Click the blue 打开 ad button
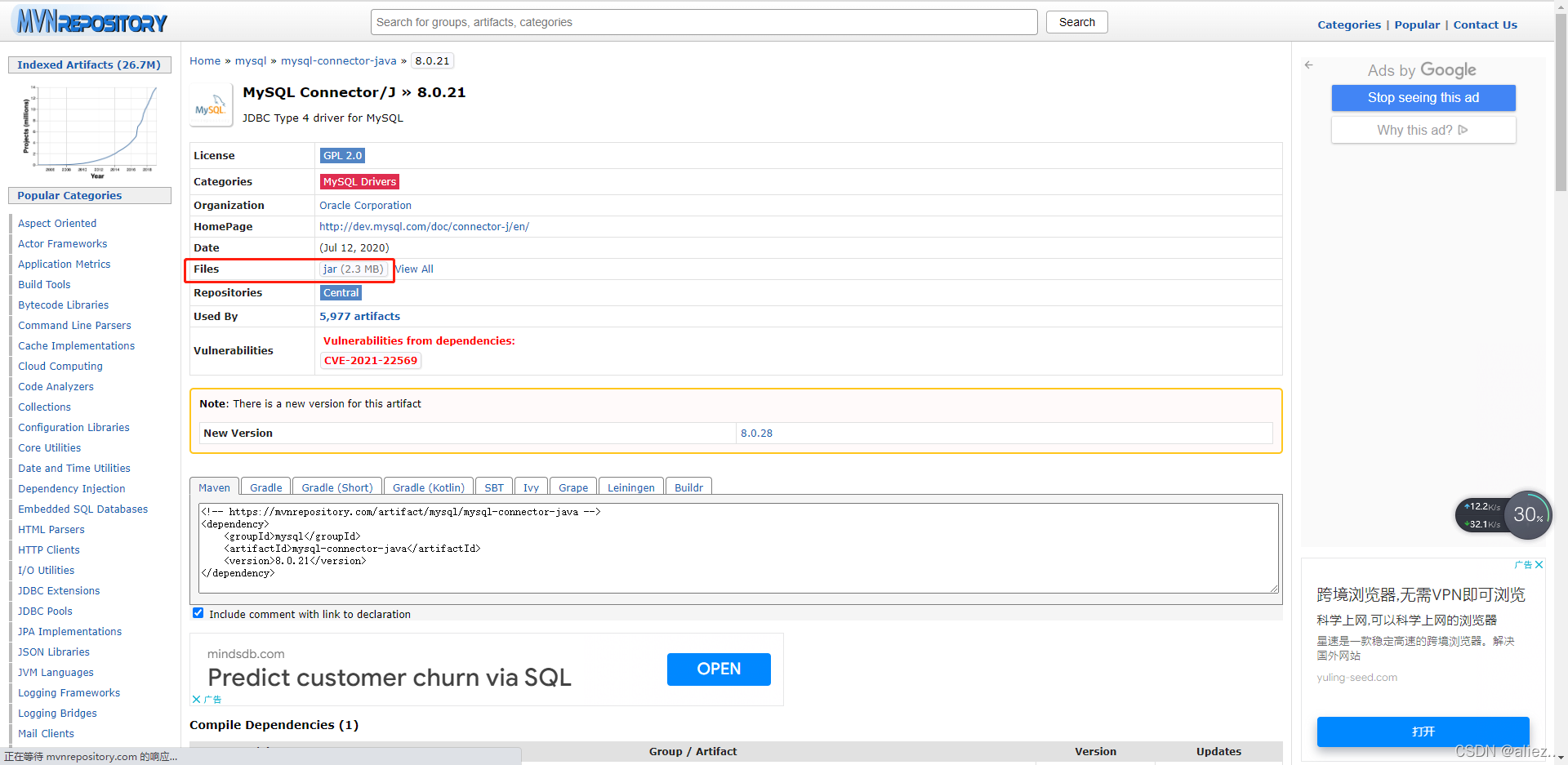 [x=1423, y=732]
